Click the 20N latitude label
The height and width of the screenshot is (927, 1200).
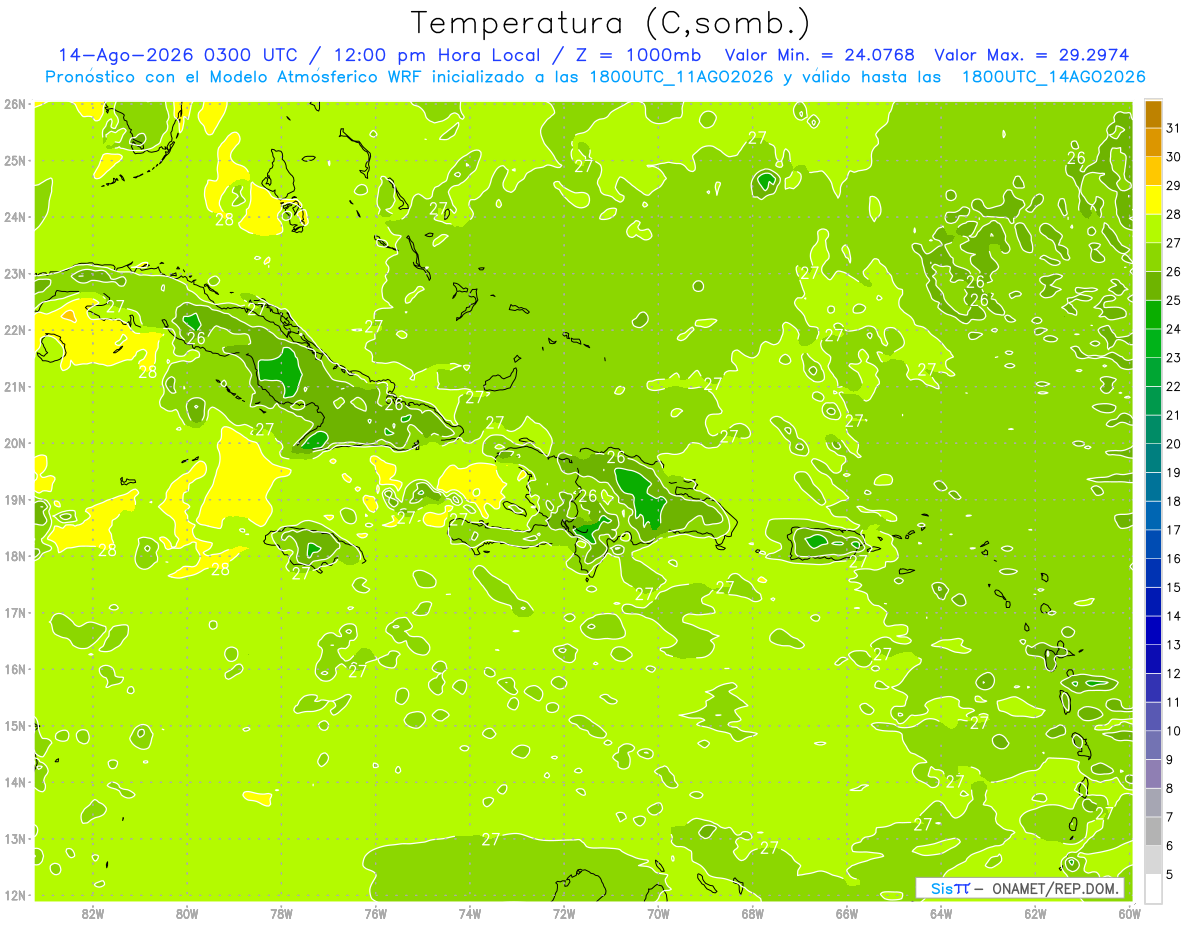pos(14,443)
